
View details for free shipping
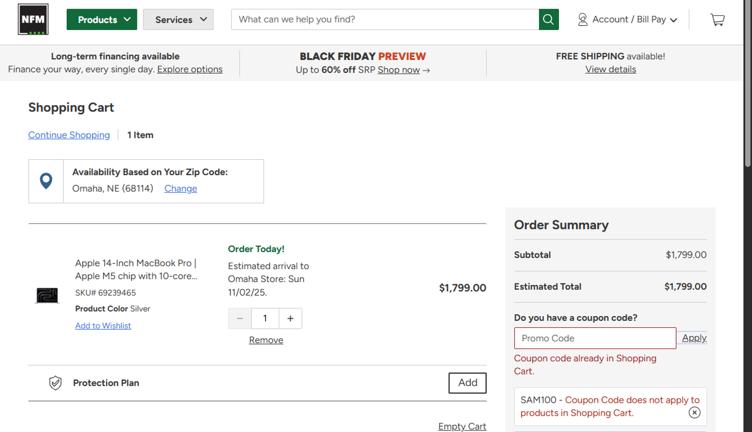coord(610,69)
